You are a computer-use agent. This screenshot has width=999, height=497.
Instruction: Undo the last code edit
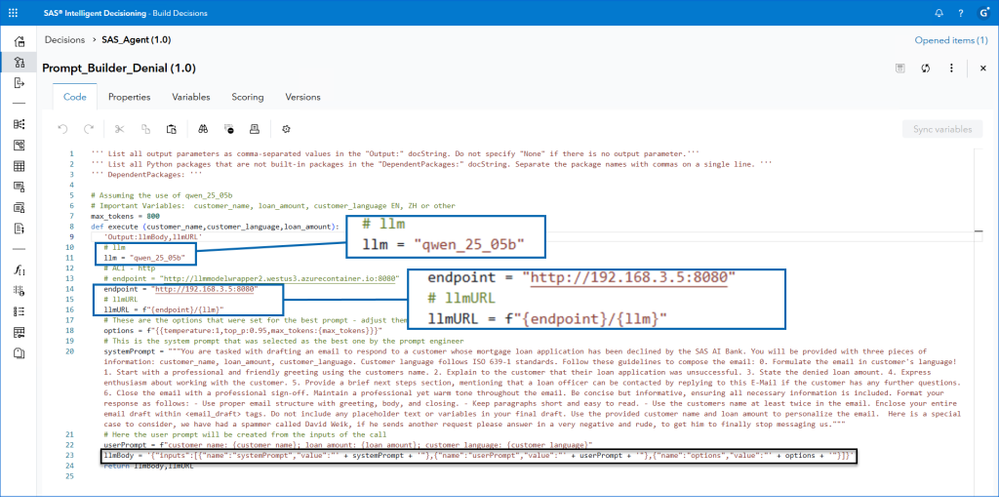pyautogui.click(x=62, y=129)
